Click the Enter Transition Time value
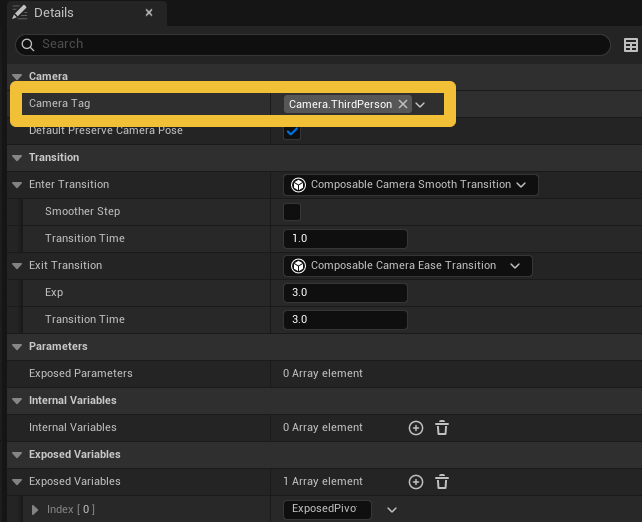This screenshot has height=522, width=642. click(x=345, y=239)
